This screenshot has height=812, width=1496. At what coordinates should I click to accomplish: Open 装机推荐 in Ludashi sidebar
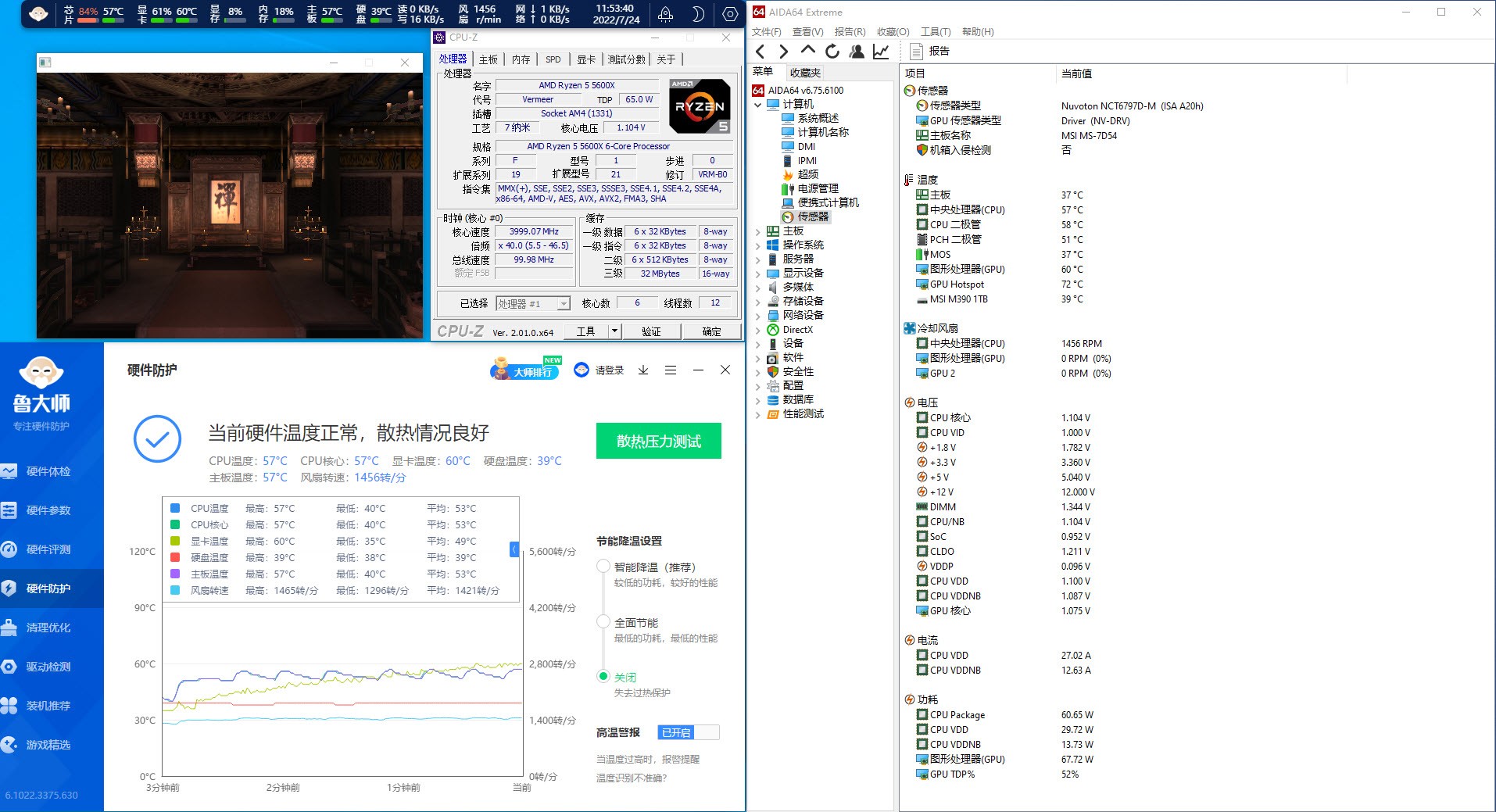click(52, 706)
